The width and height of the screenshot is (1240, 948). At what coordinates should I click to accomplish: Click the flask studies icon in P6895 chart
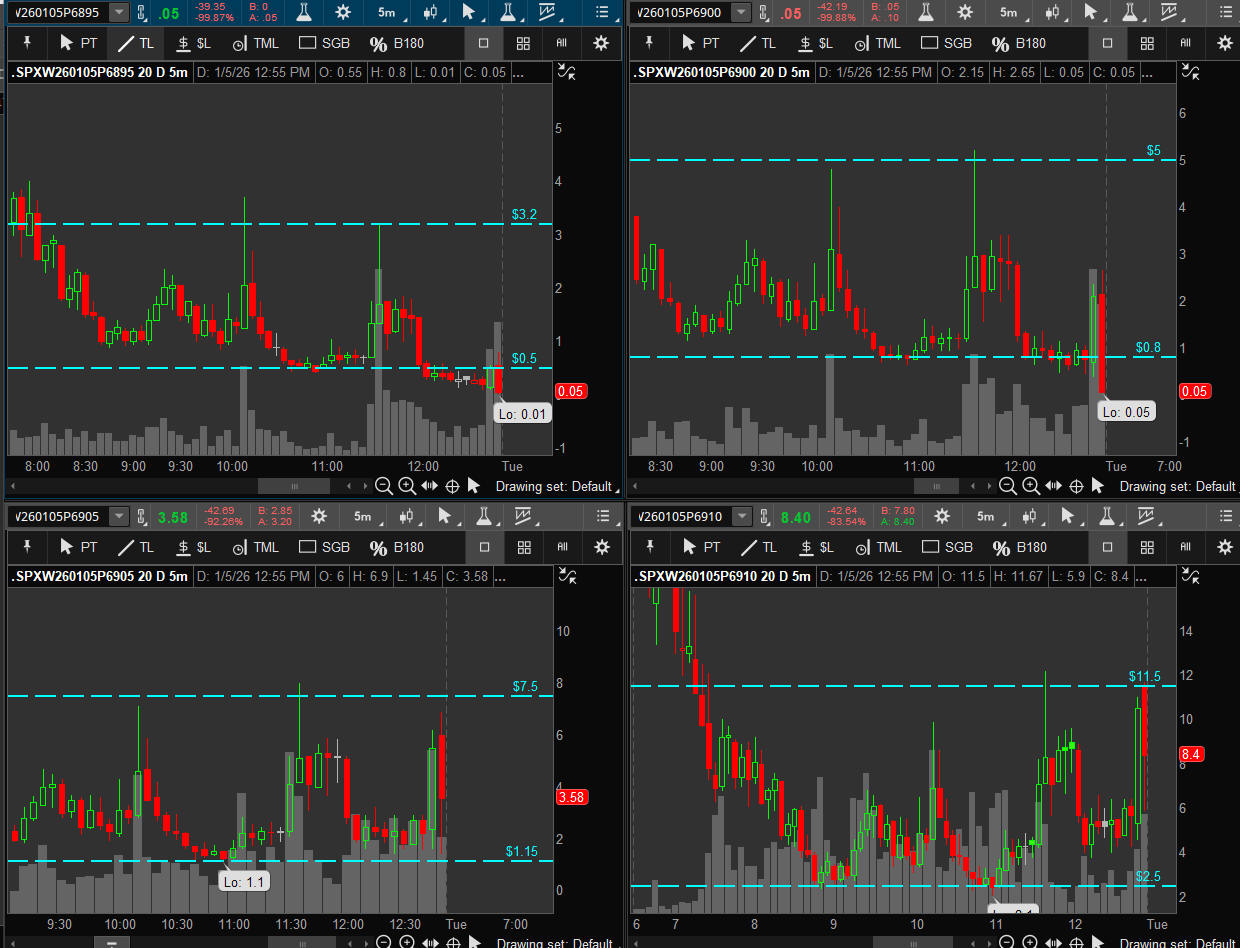(x=303, y=12)
